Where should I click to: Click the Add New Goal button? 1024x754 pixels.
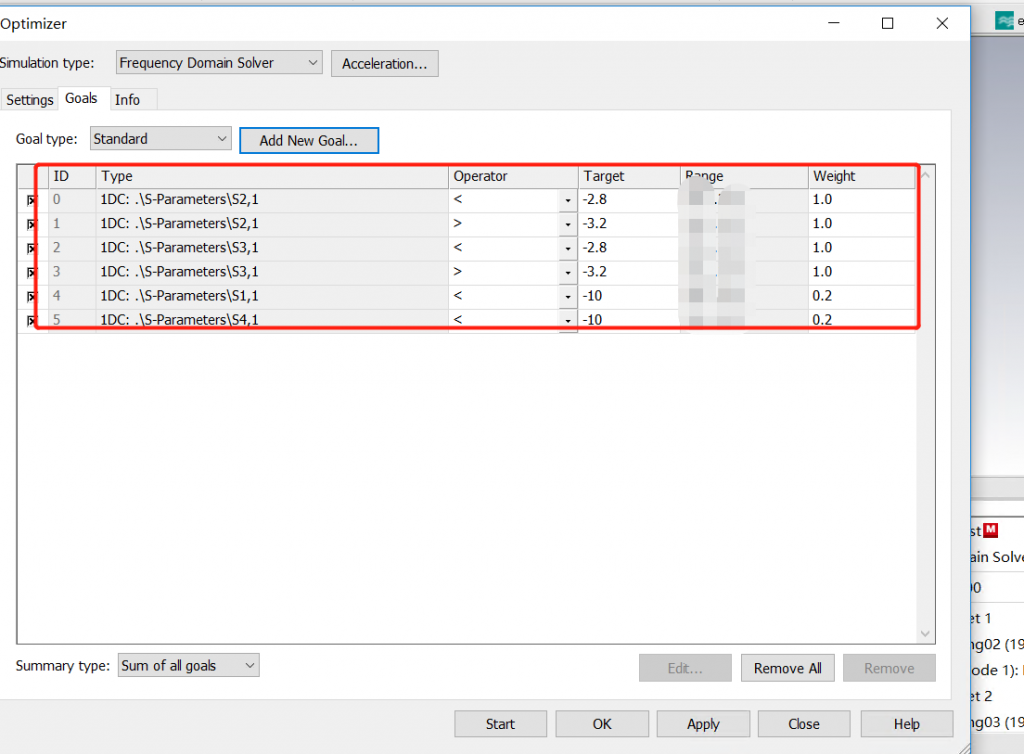309,140
